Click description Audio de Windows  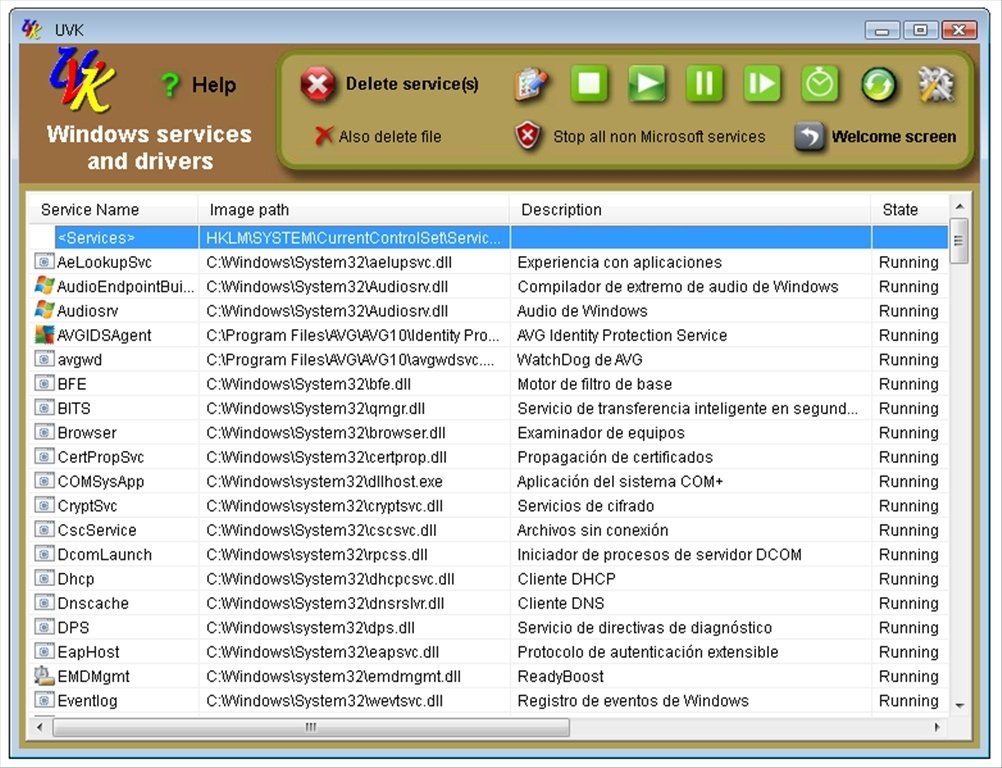582,311
